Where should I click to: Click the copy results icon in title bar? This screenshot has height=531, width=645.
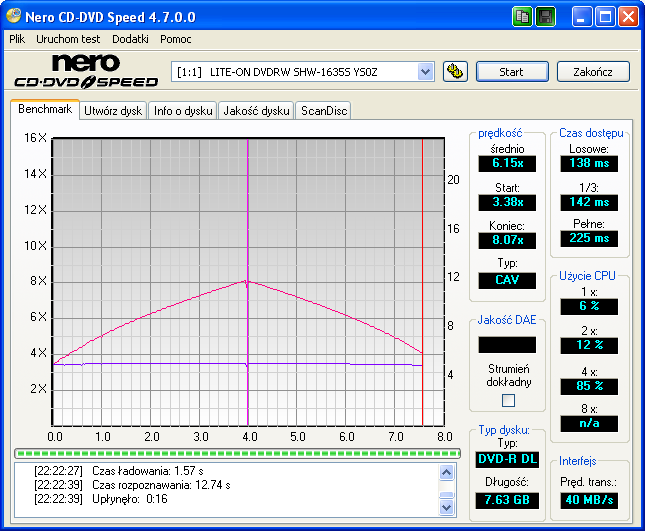(x=522, y=17)
